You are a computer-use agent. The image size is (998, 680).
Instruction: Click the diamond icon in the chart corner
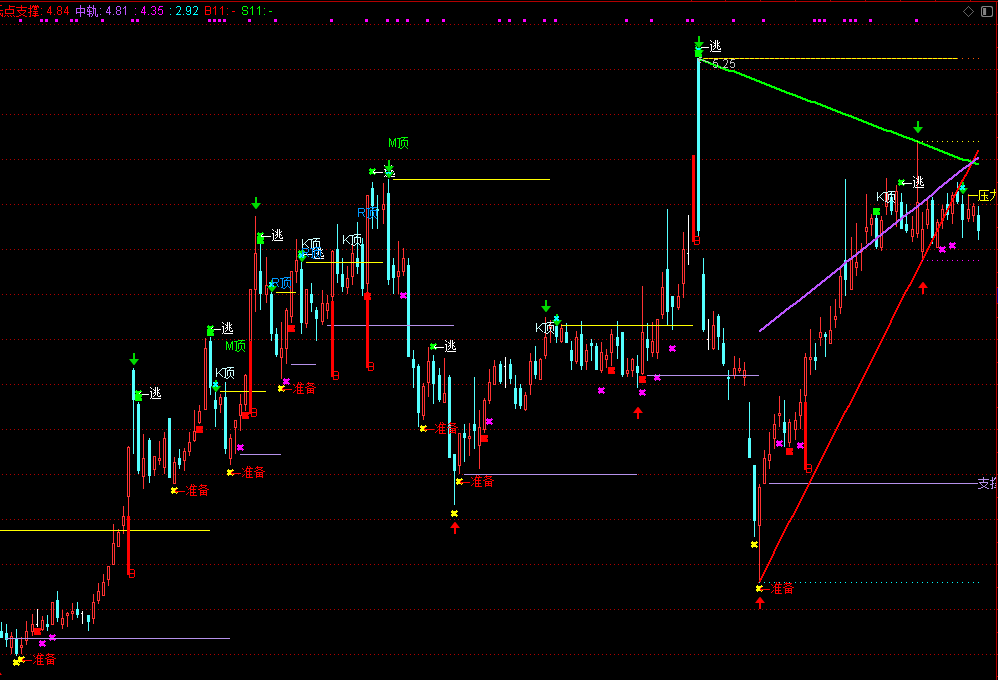[x=968, y=11]
